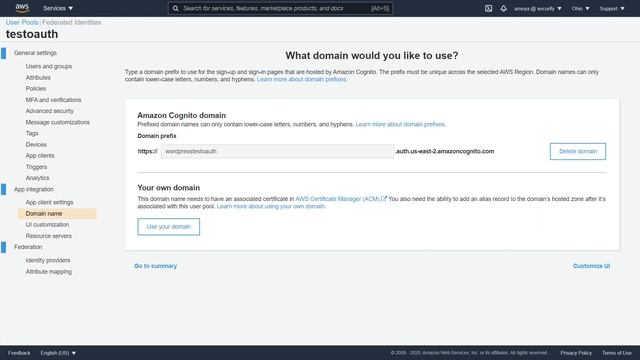The height and width of the screenshot is (360, 640).
Task: Expand the Services dropdown
Action: (58, 8)
